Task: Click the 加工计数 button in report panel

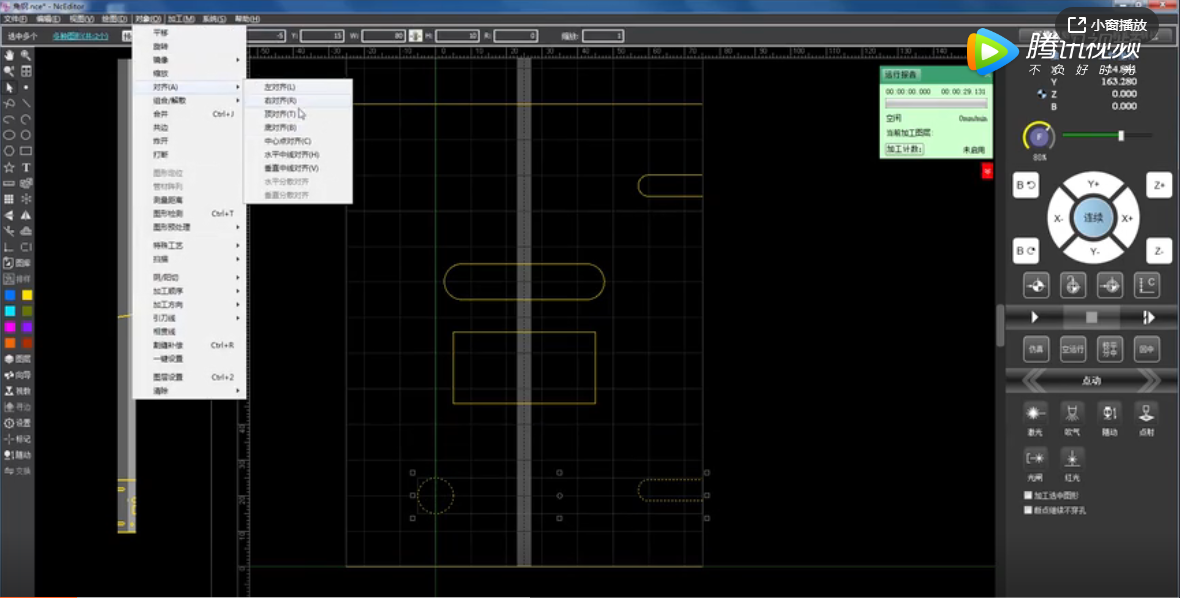Action: (x=904, y=149)
